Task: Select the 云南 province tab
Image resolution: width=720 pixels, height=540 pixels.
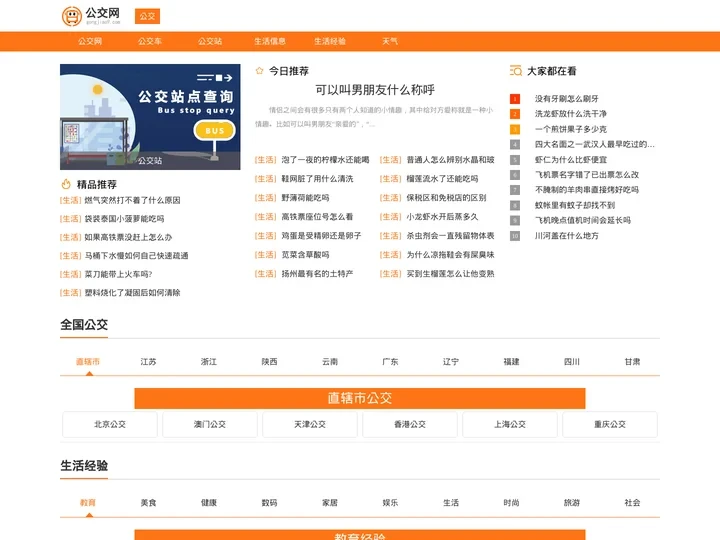Action: (330, 362)
